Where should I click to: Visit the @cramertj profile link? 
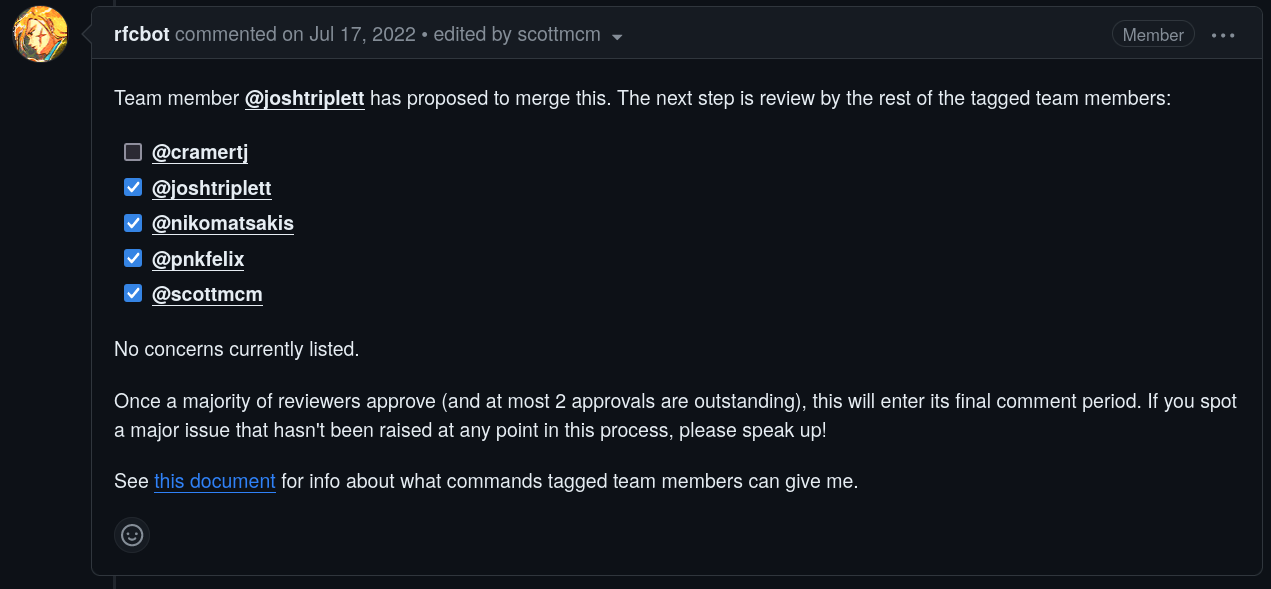(200, 153)
